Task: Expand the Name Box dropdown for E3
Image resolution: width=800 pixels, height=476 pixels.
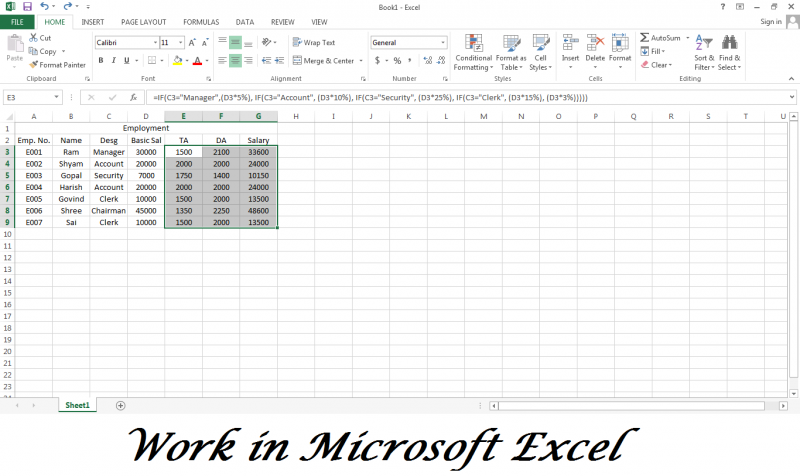Action: click(56, 97)
